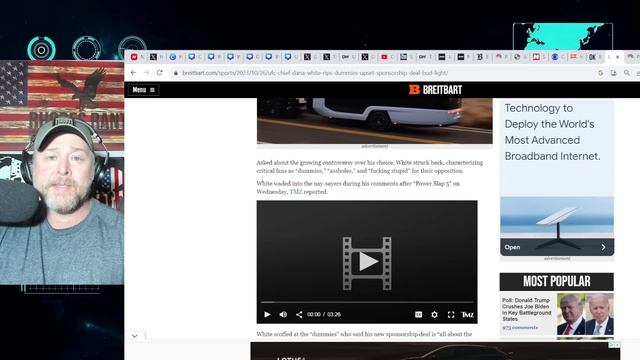
Task: Click the MOST POPULAR heading
Action: (x=557, y=282)
